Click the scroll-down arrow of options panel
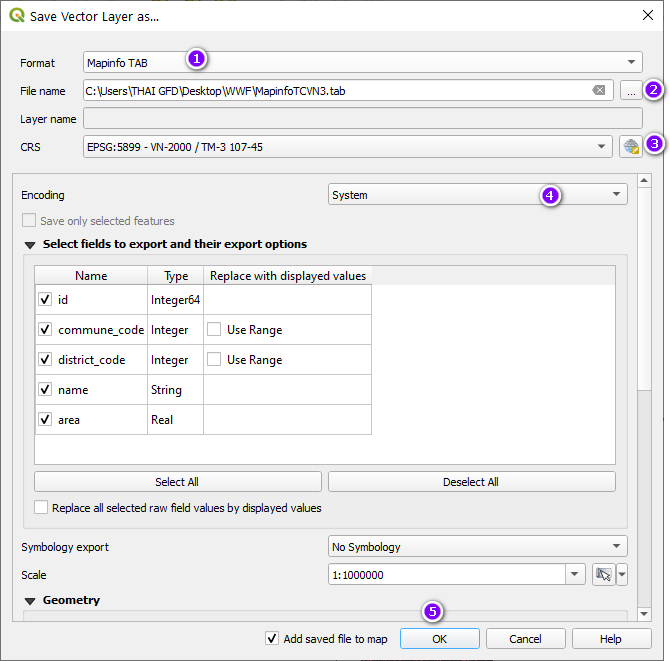Screen dimensions: 670x661 click(644, 614)
